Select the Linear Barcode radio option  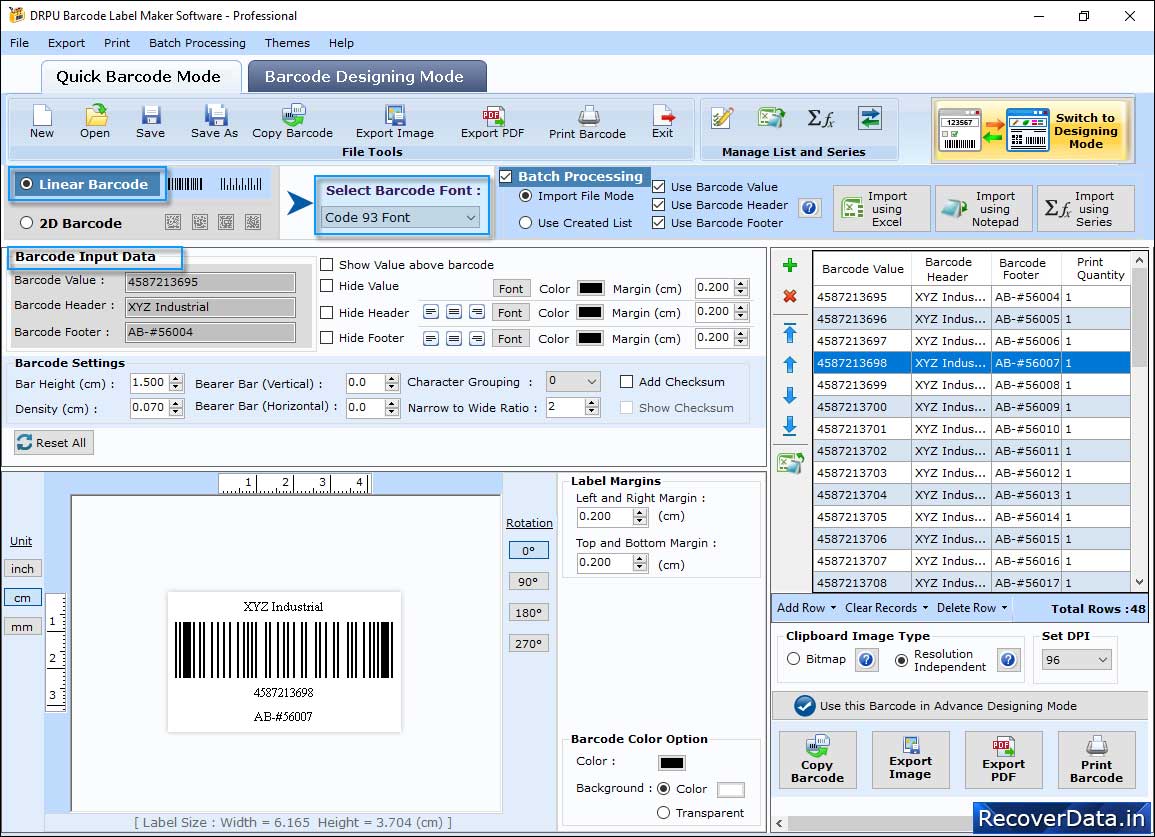click(27, 184)
